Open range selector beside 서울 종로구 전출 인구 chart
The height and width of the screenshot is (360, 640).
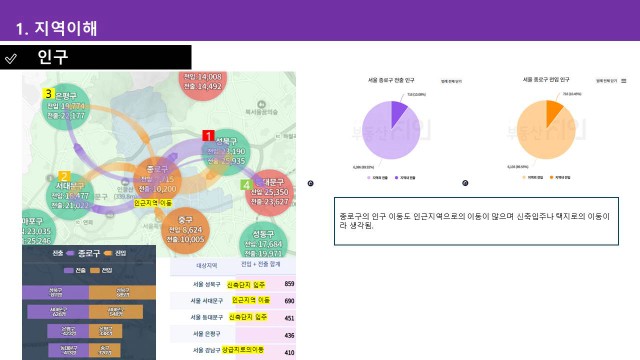tap(451, 81)
